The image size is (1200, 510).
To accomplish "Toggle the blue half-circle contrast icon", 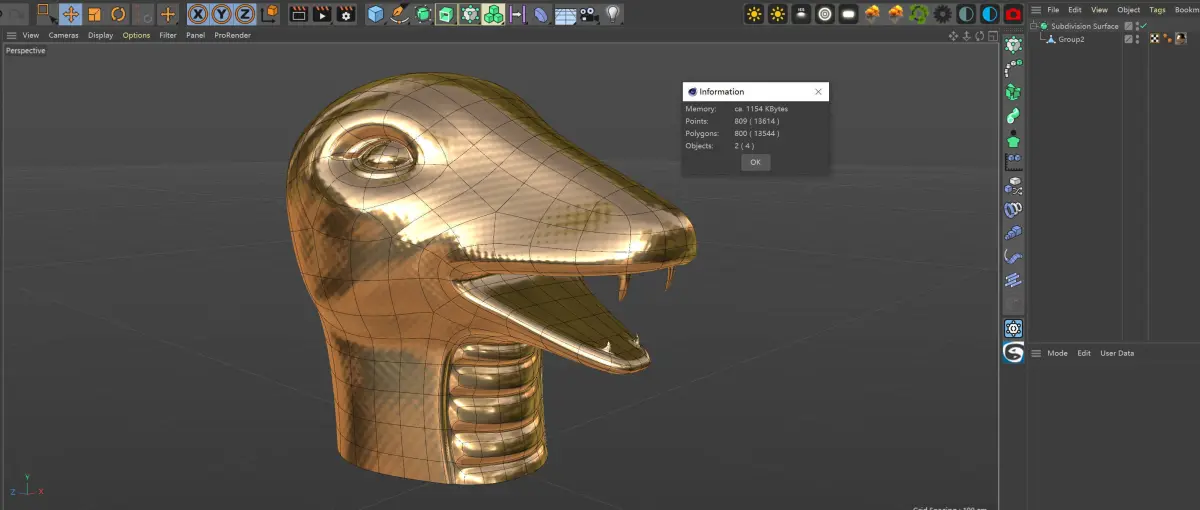I will point(989,14).
